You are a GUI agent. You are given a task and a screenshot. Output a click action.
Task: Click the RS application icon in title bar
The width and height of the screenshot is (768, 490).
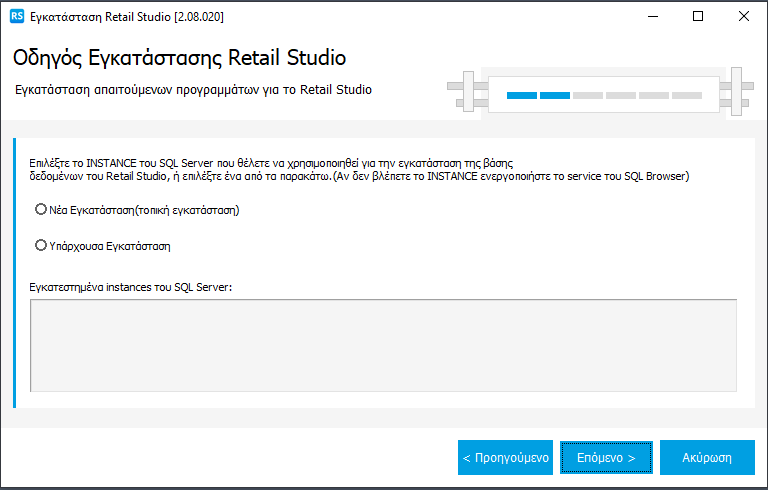point(16,17)
